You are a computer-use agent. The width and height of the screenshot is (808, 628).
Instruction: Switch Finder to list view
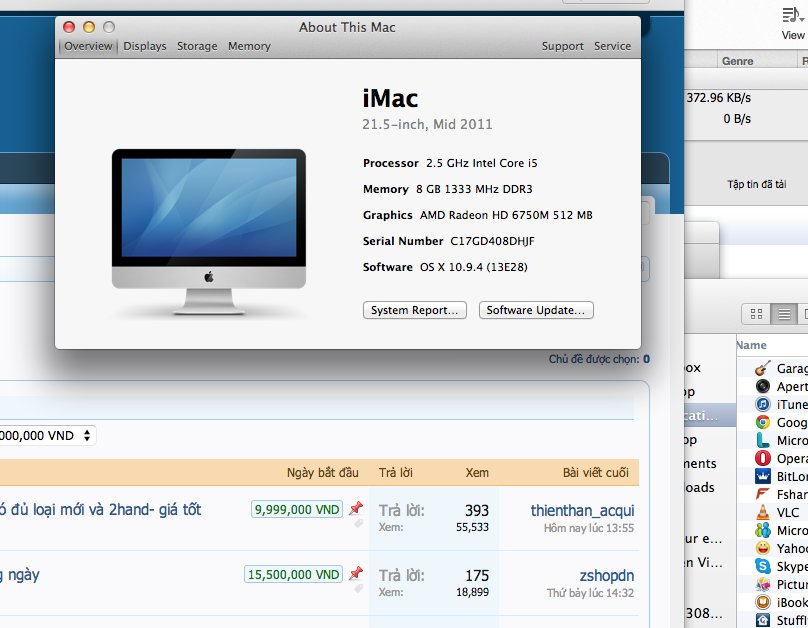[784, 314]
